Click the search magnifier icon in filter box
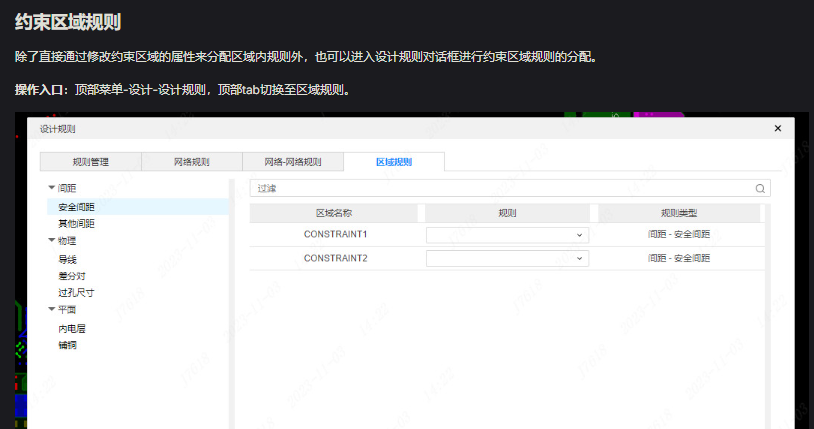Viewport: 814px width, 429px height. point(760,188)
